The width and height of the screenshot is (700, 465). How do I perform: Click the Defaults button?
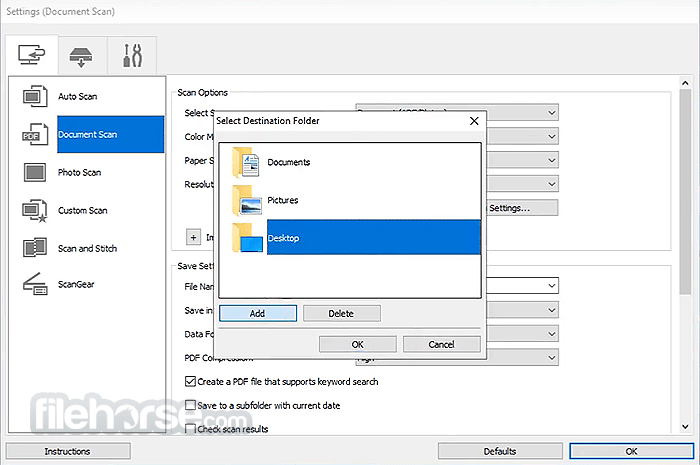click(500, 451)
